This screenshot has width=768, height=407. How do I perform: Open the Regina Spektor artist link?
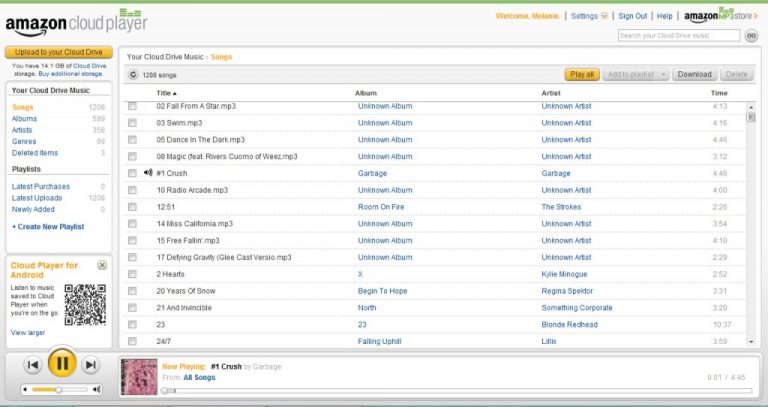[567, 291]
